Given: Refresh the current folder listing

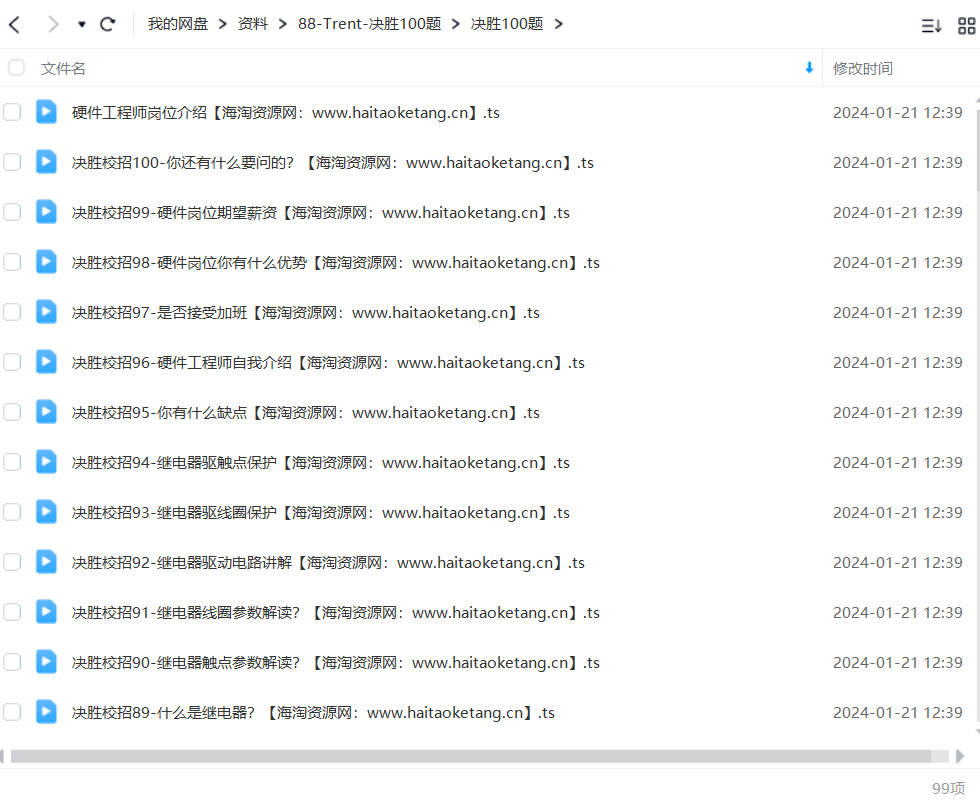Looking at the screenshot, I should 108,24.
